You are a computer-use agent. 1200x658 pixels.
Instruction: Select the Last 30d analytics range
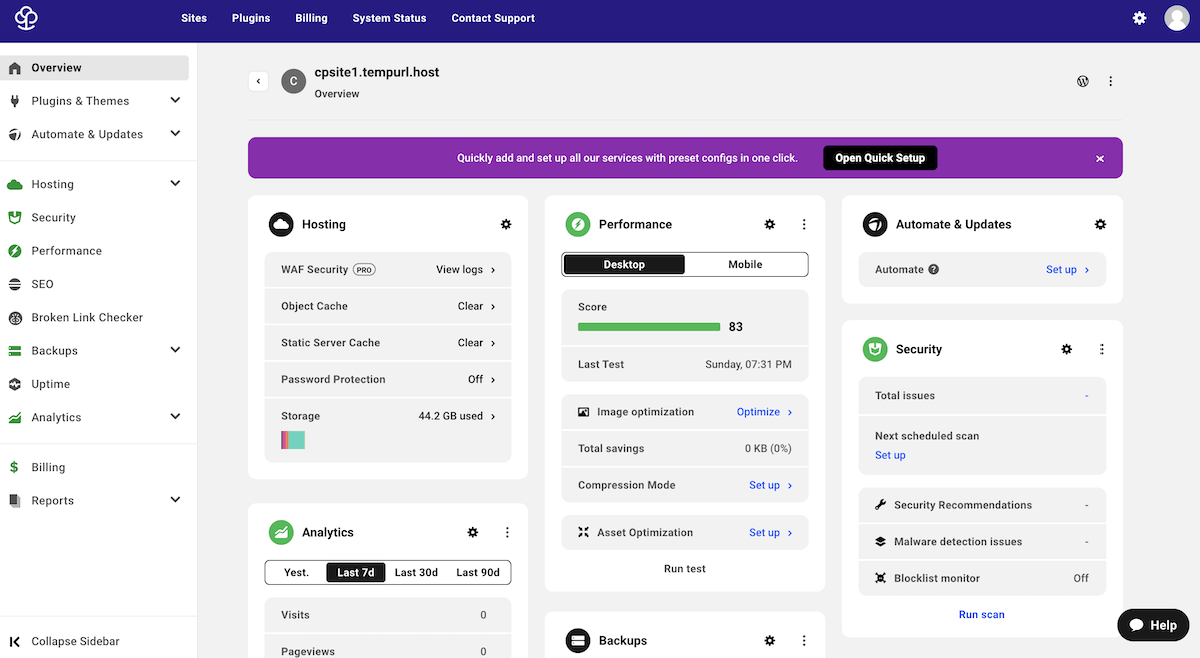point(415,572)
